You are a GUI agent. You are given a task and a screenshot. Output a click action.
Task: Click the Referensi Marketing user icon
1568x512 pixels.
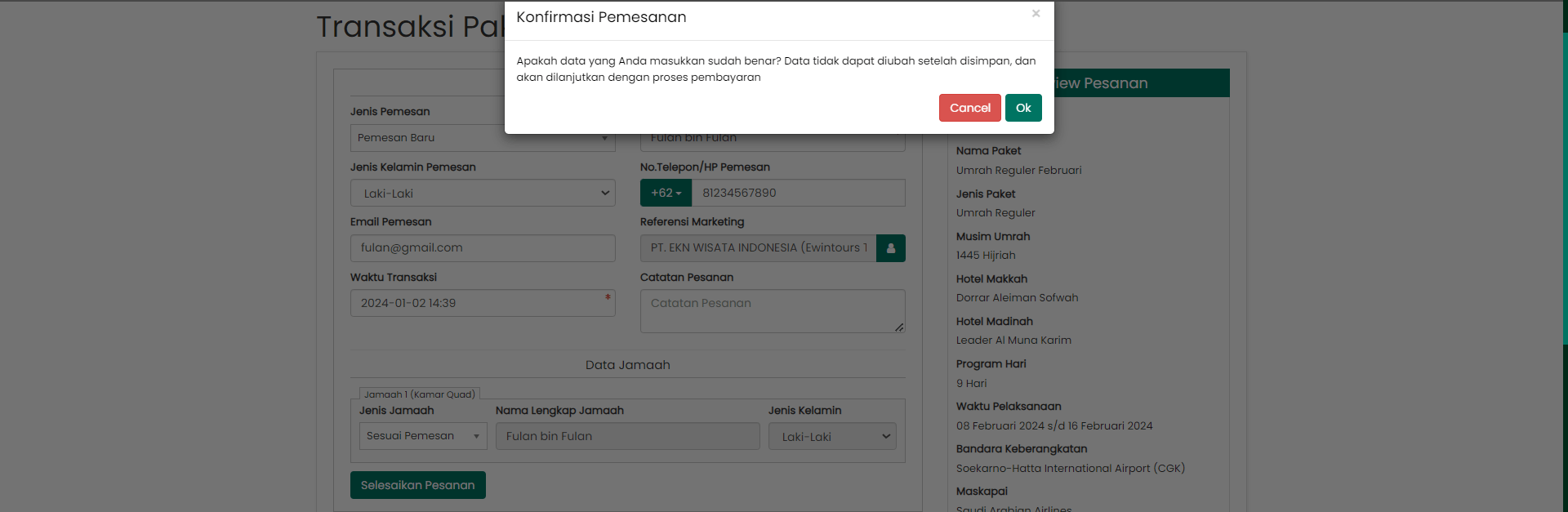pos(890,248)
